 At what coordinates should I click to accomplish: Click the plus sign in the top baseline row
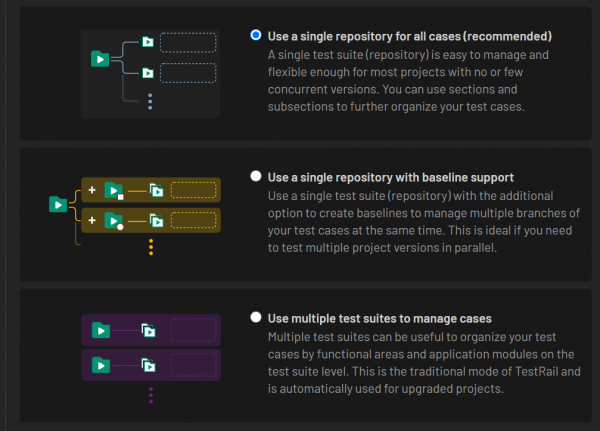click(x=92, y=190)
